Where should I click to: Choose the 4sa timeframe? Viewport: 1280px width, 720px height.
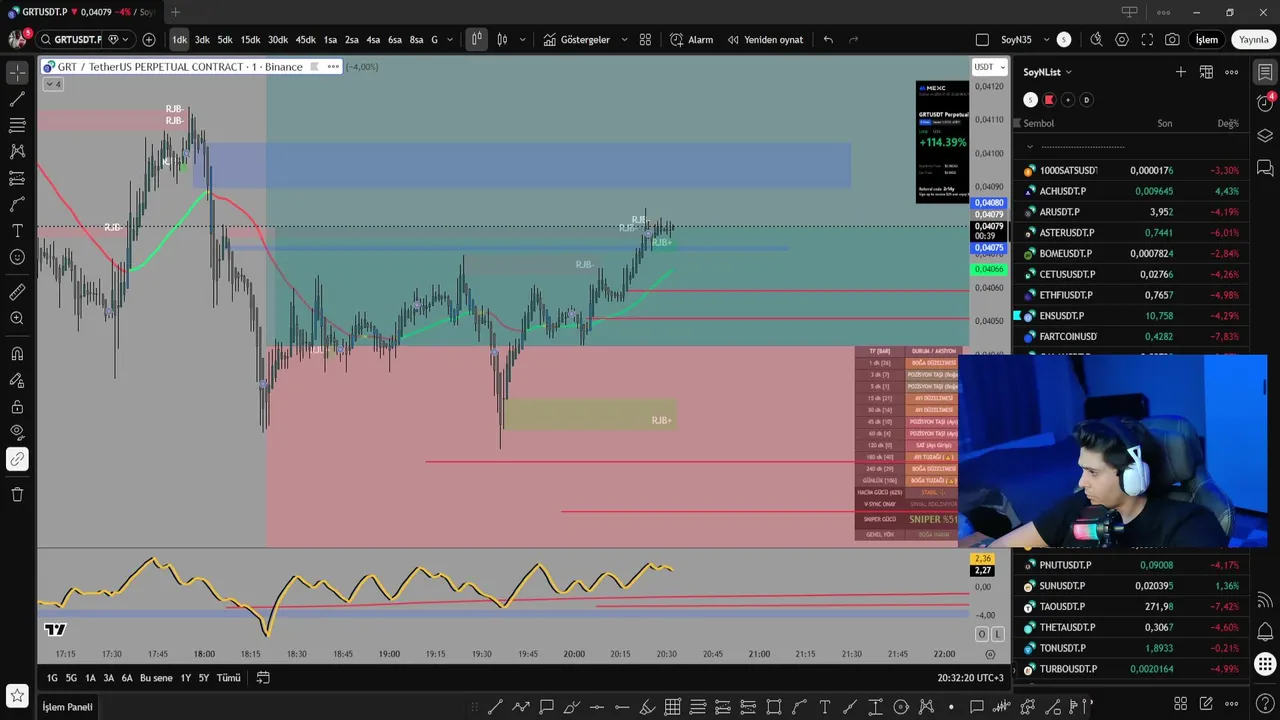coord(373,40)
